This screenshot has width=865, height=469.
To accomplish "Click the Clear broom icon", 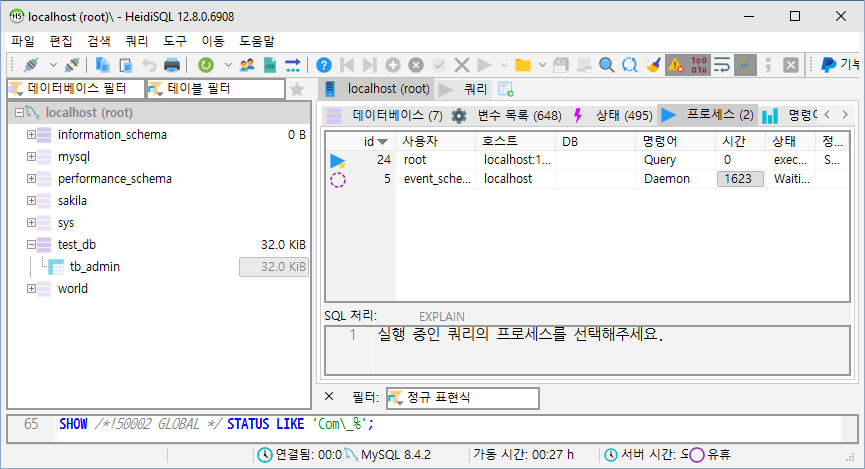I will 653,65.
